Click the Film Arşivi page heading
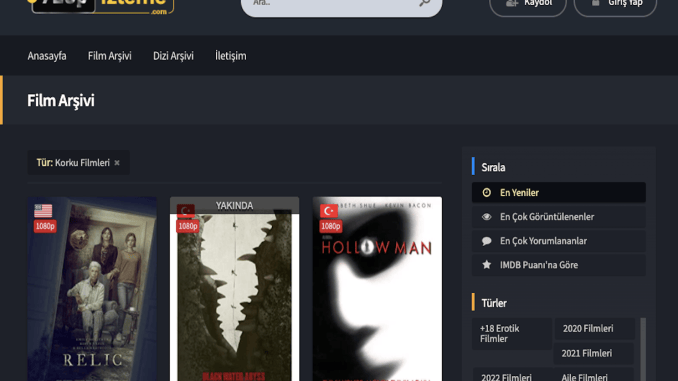The height and width of the screenshot is (381, 678). [x=61, y=100]
